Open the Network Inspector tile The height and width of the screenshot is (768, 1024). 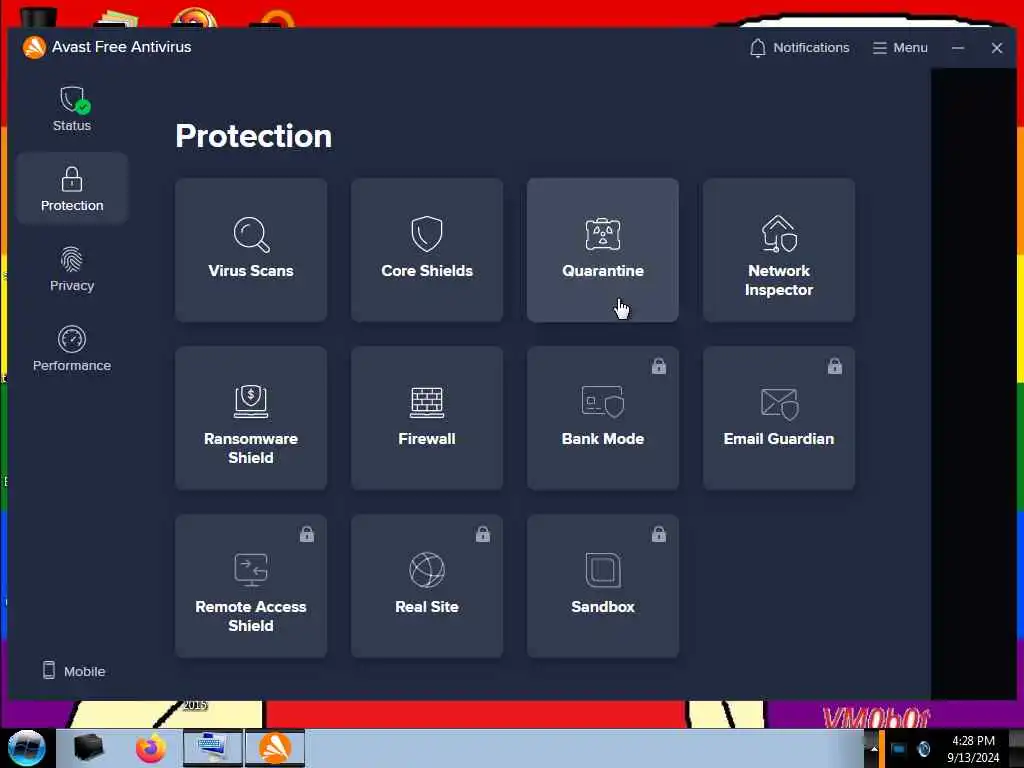(779, 250)
